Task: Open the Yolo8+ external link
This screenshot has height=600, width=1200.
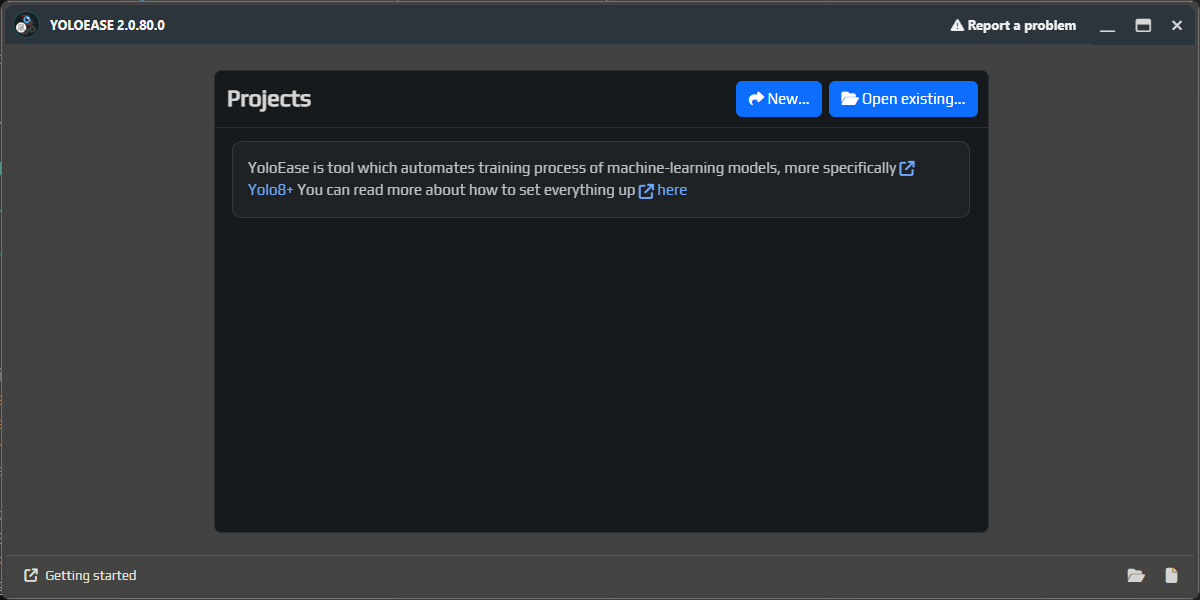Action: click(271, 190)
